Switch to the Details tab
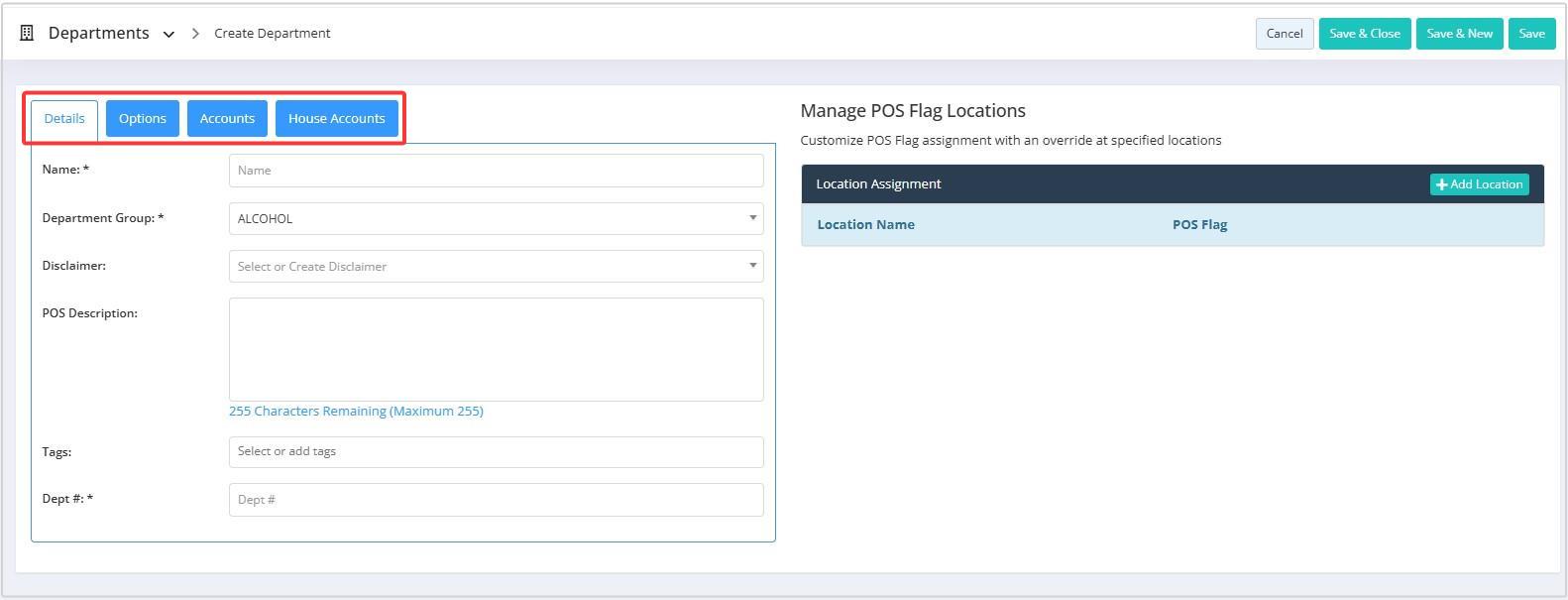The width and height of the screenshot is (1568, 600). [x=64, y=119]
